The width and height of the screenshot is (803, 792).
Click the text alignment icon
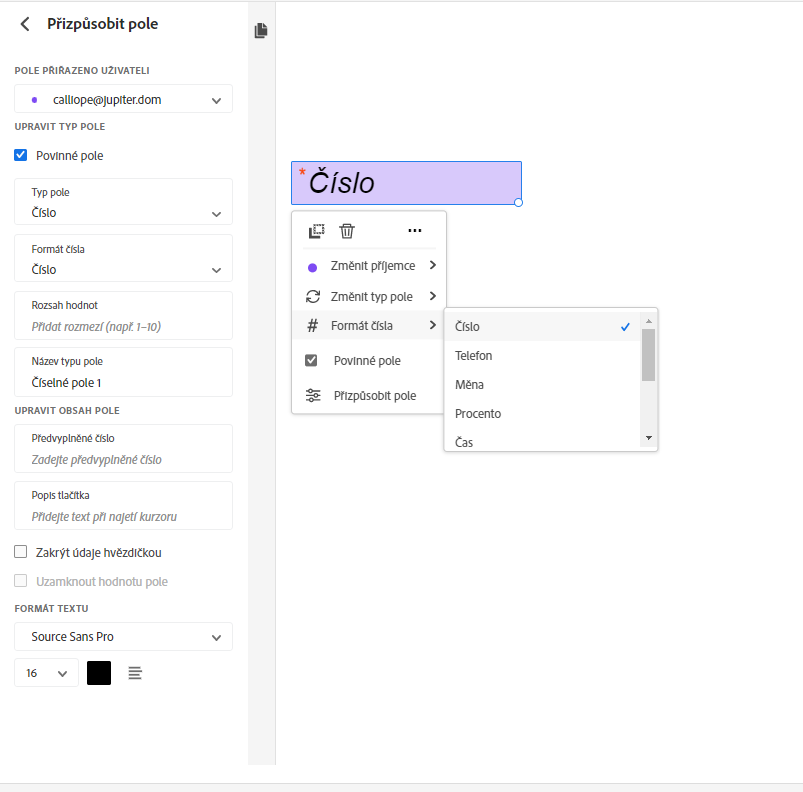pyautogui.click(x=135, y=673)
